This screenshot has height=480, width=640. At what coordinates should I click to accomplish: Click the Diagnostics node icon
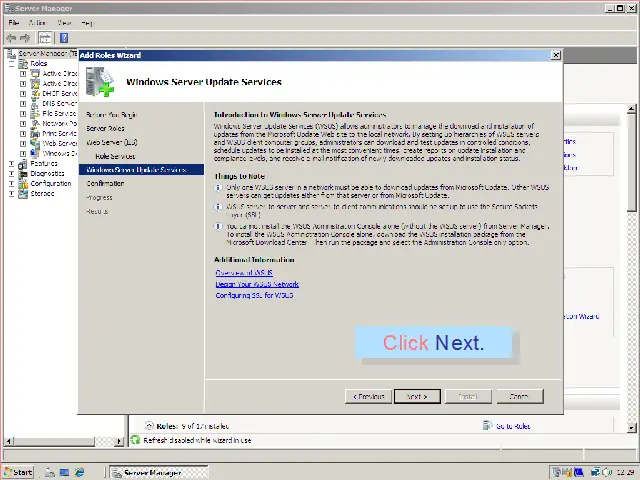coord(23,174)
